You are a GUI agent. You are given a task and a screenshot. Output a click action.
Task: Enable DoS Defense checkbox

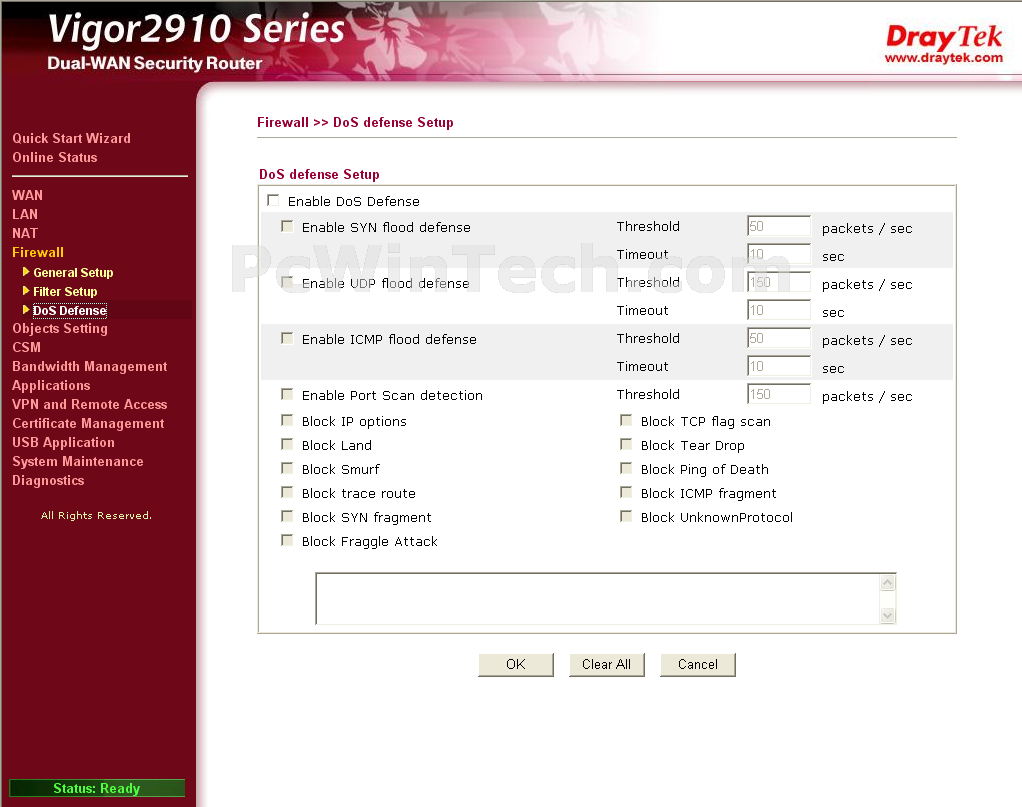273,200
